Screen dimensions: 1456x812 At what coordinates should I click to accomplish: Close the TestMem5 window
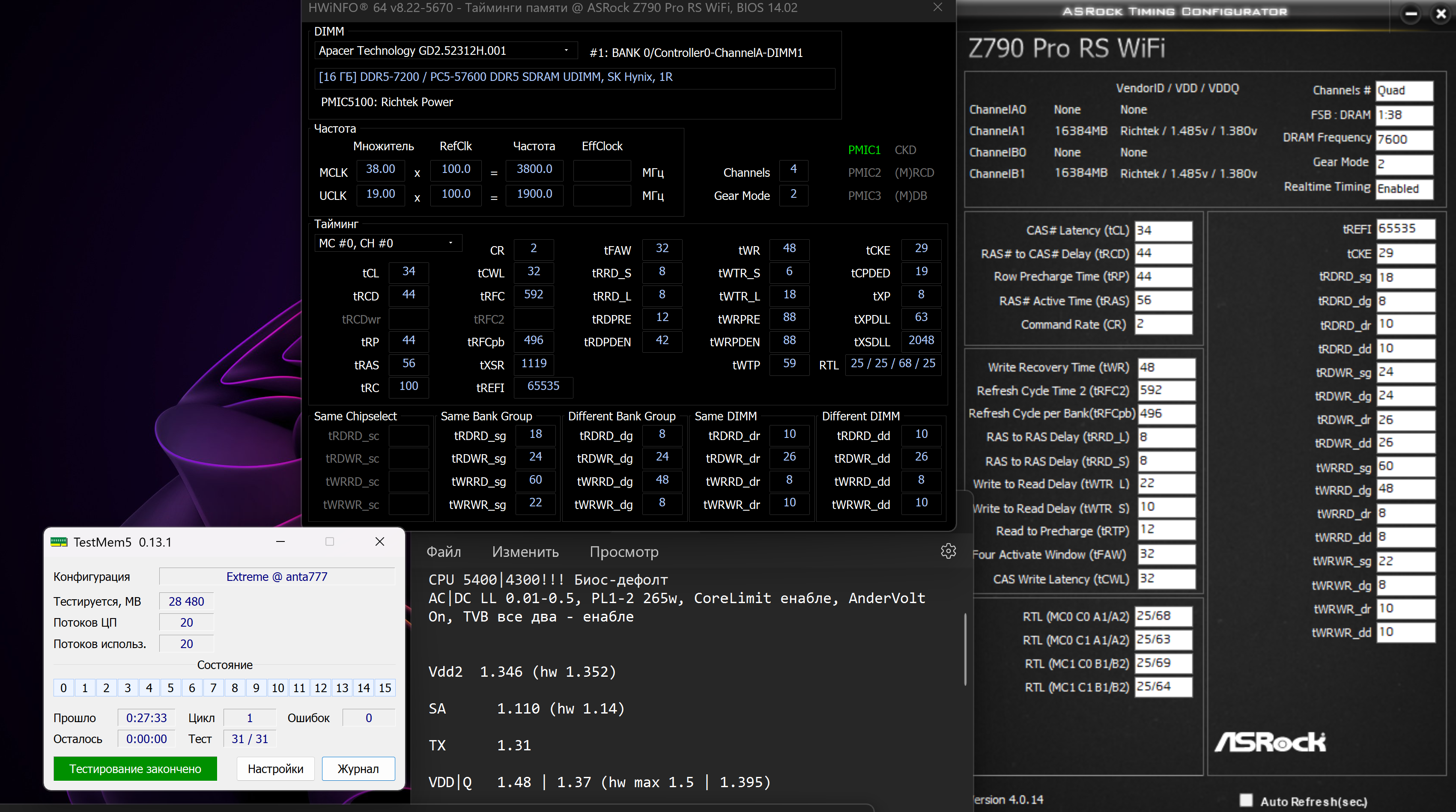[380, 541]
